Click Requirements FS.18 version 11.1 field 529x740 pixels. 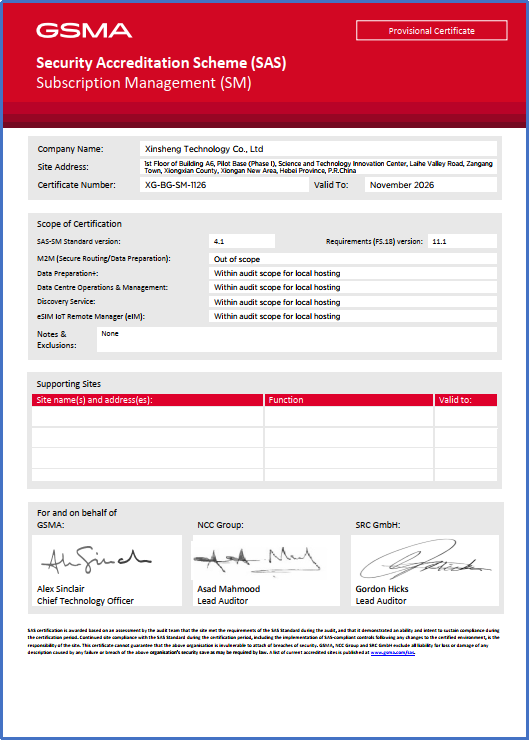click(462, 241)
